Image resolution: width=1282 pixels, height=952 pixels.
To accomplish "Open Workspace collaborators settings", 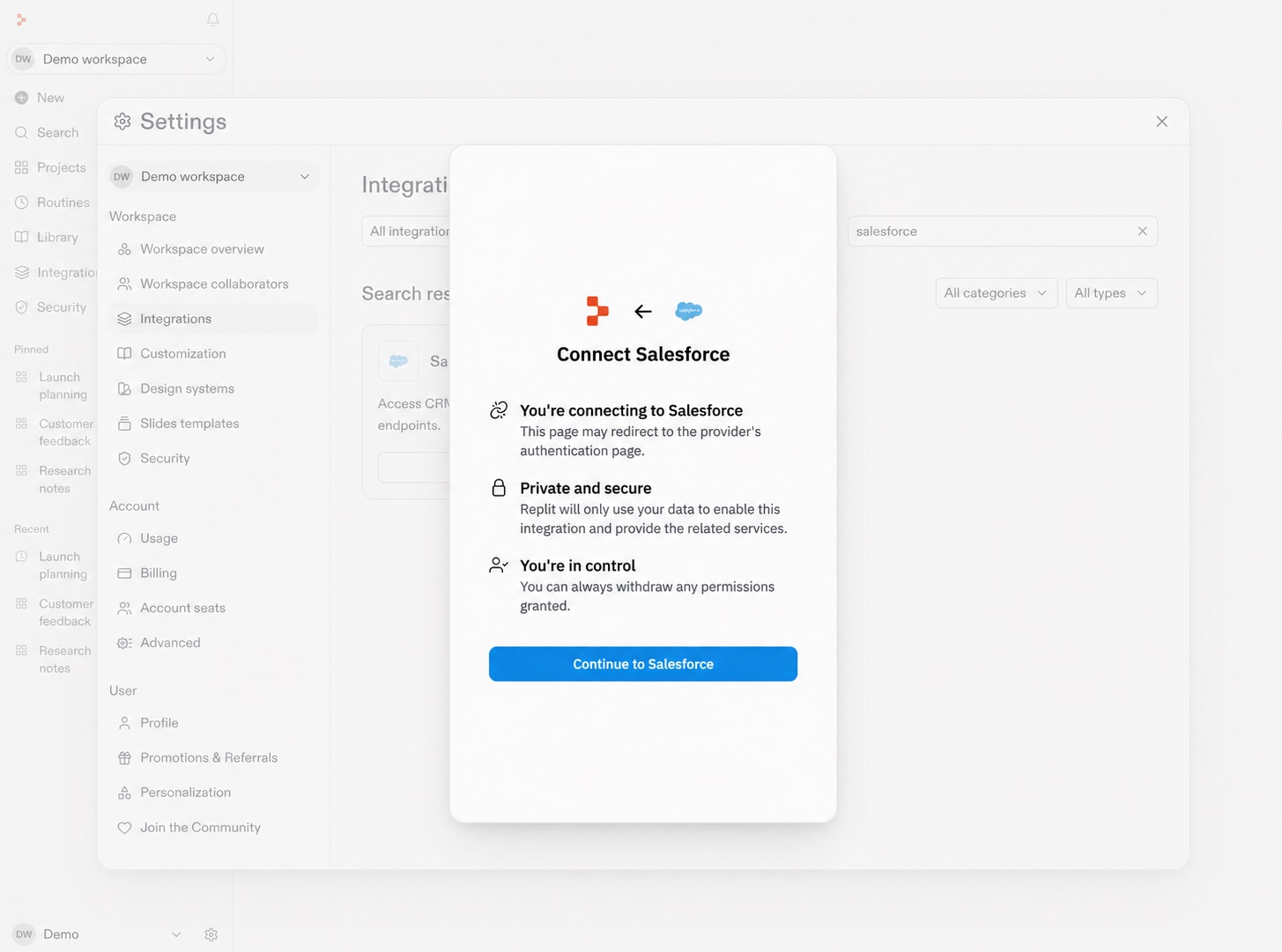I will (212, 284).
